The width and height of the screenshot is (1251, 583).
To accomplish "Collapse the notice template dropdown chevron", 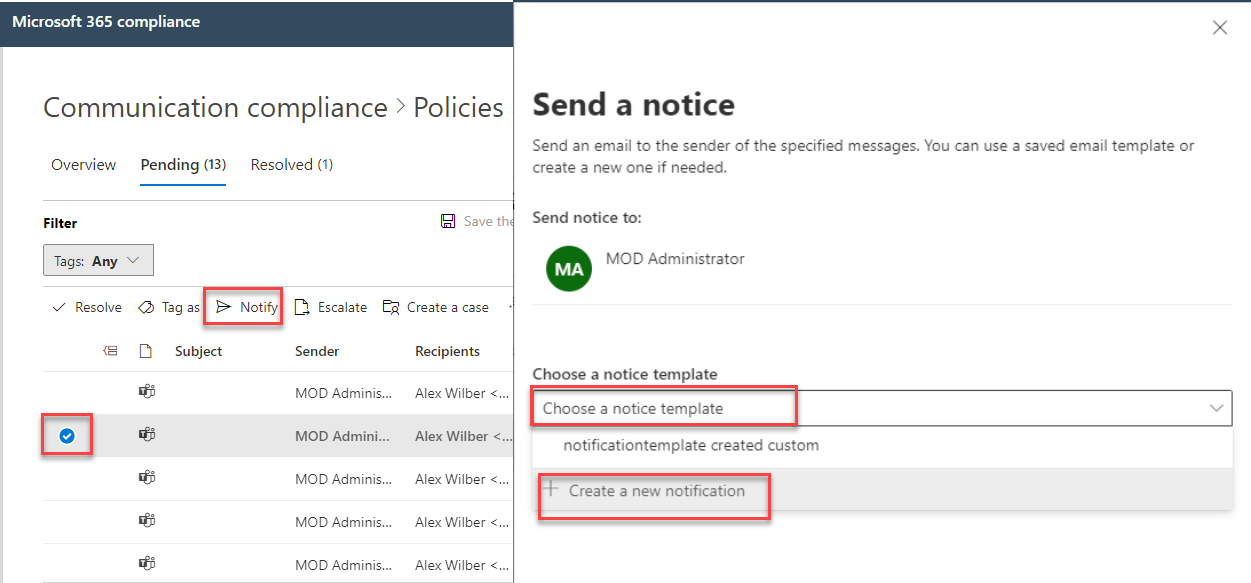I will (x=1216, y=408).
